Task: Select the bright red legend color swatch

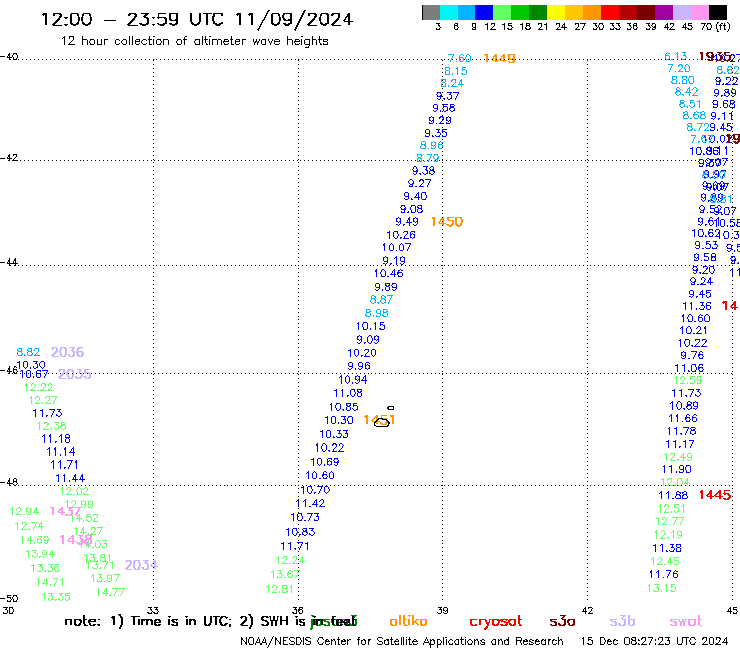Action: [610, 12]
